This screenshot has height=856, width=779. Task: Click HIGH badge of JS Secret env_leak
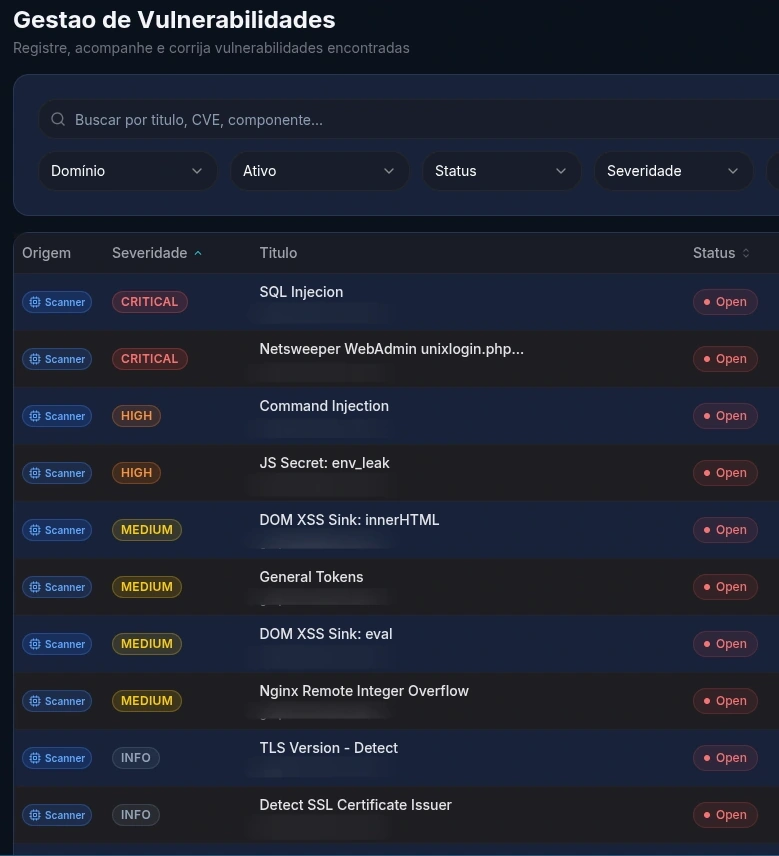pyautogui.click(x=136, y=473)
